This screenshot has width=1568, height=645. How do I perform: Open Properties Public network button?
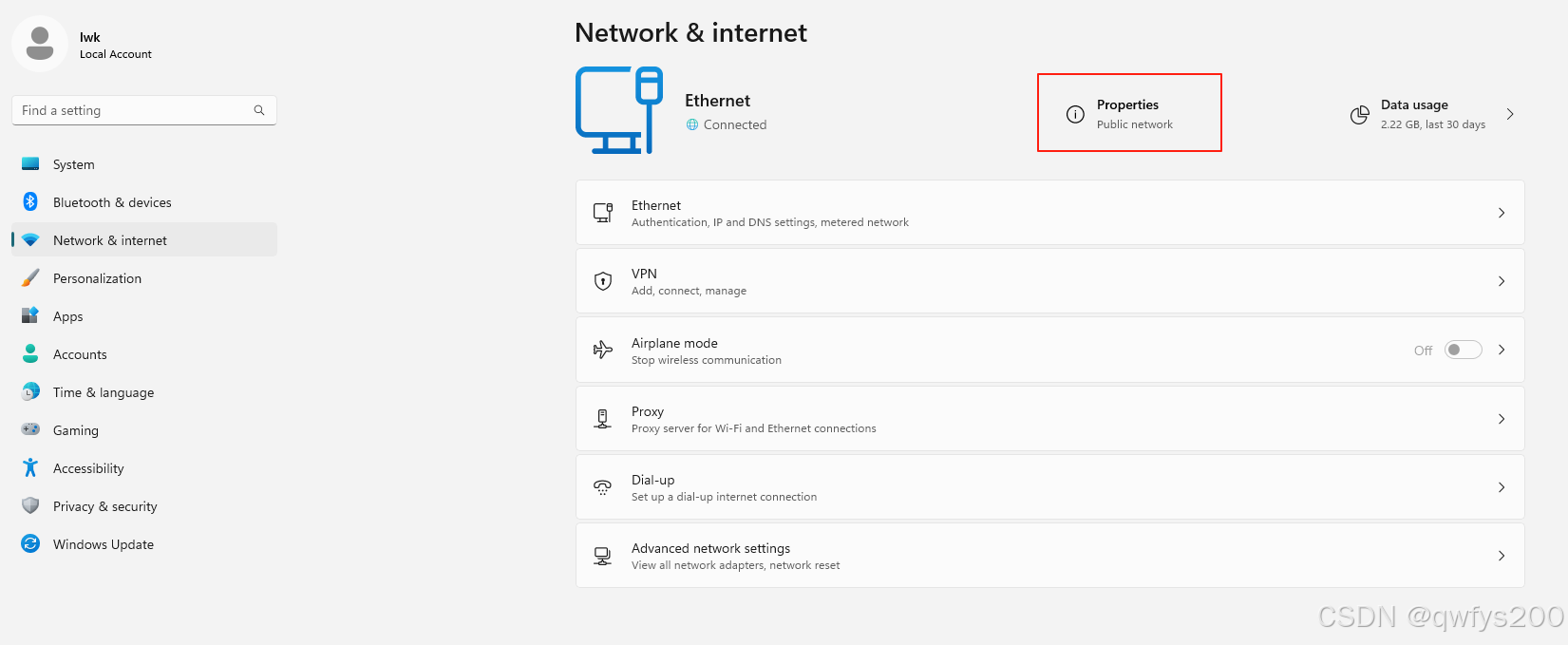pyautogui.click(x=1129, y=113)
